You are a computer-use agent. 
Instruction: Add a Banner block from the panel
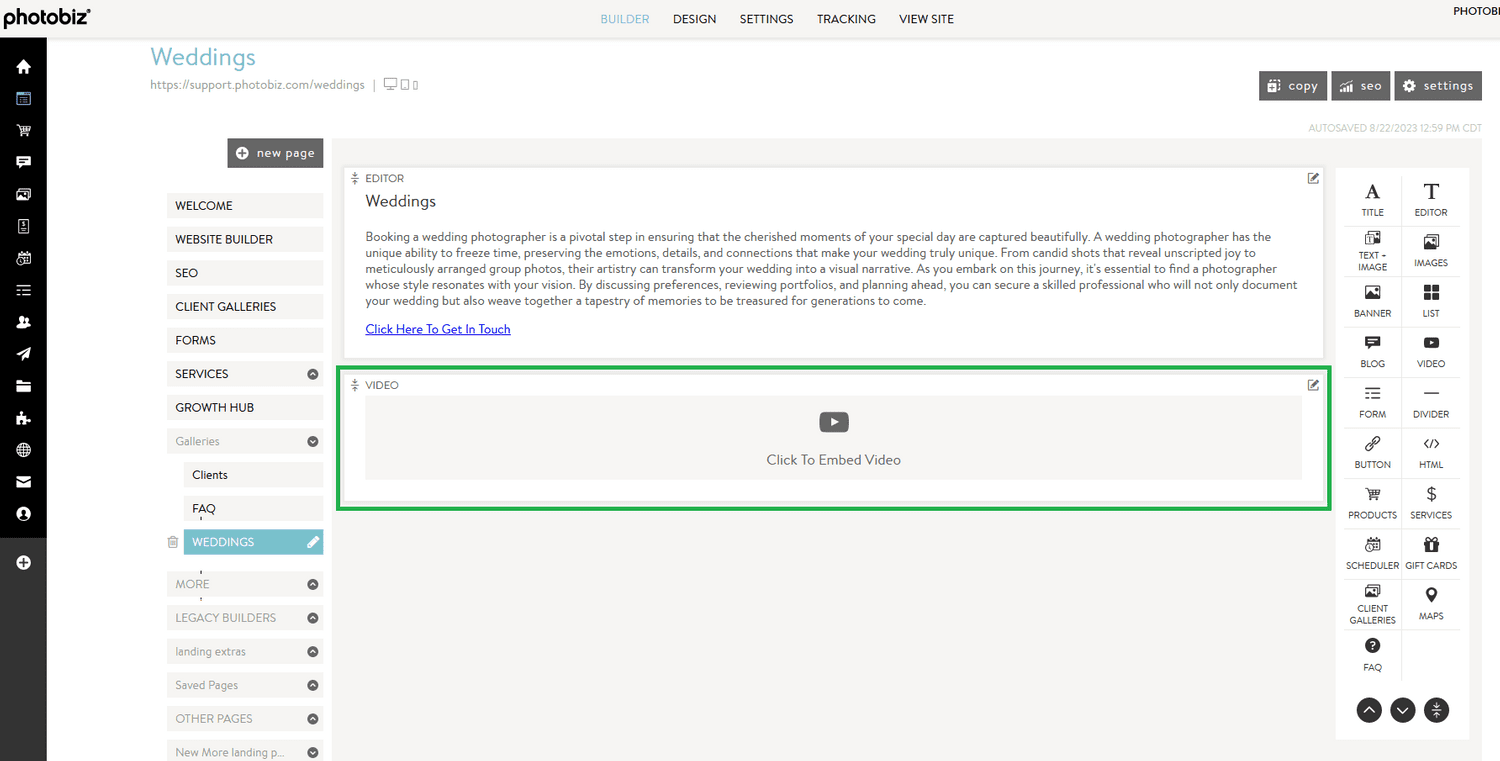coord(1372,300)
